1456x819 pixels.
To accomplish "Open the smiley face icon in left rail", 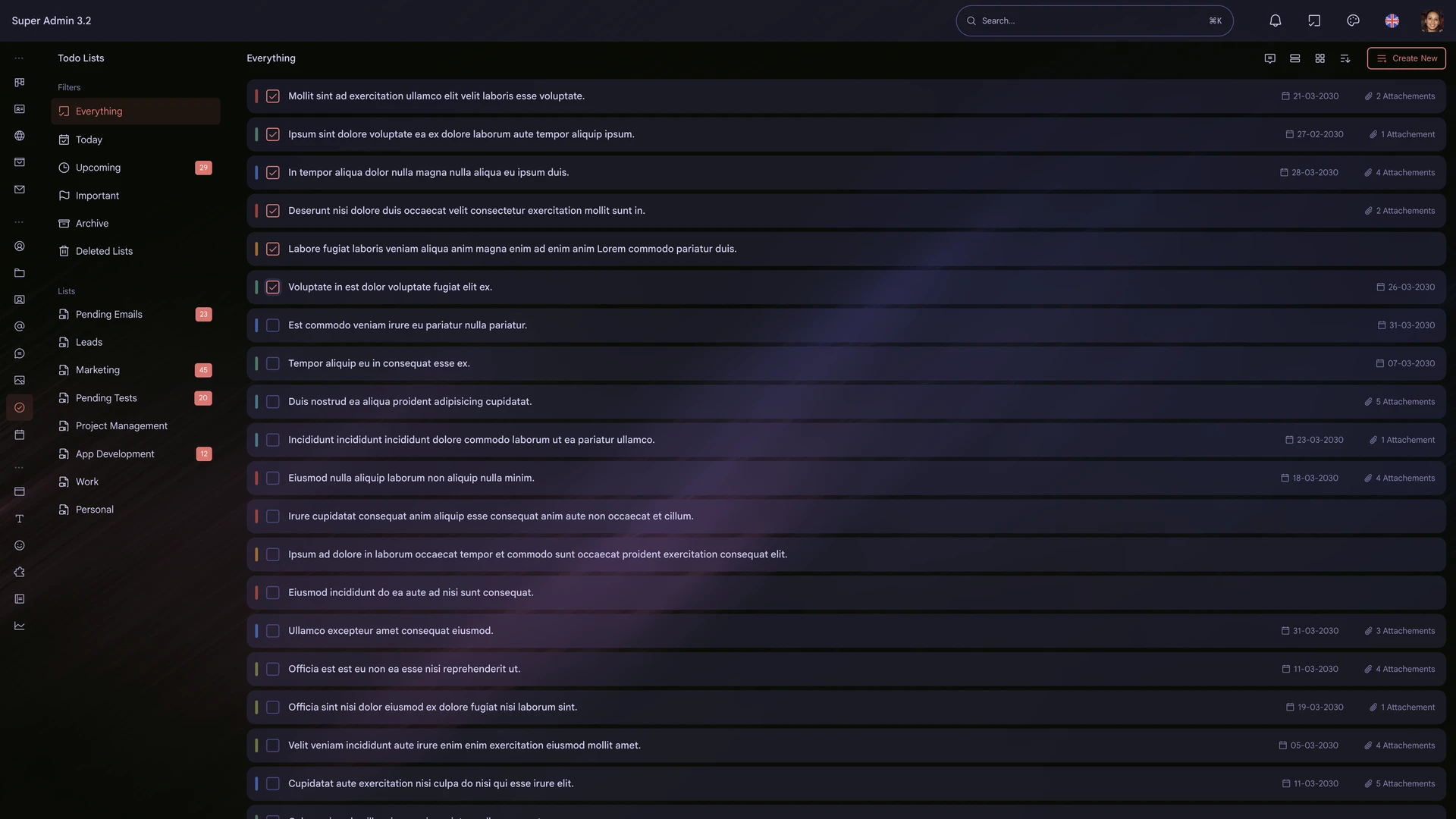I will click(20, 545).
